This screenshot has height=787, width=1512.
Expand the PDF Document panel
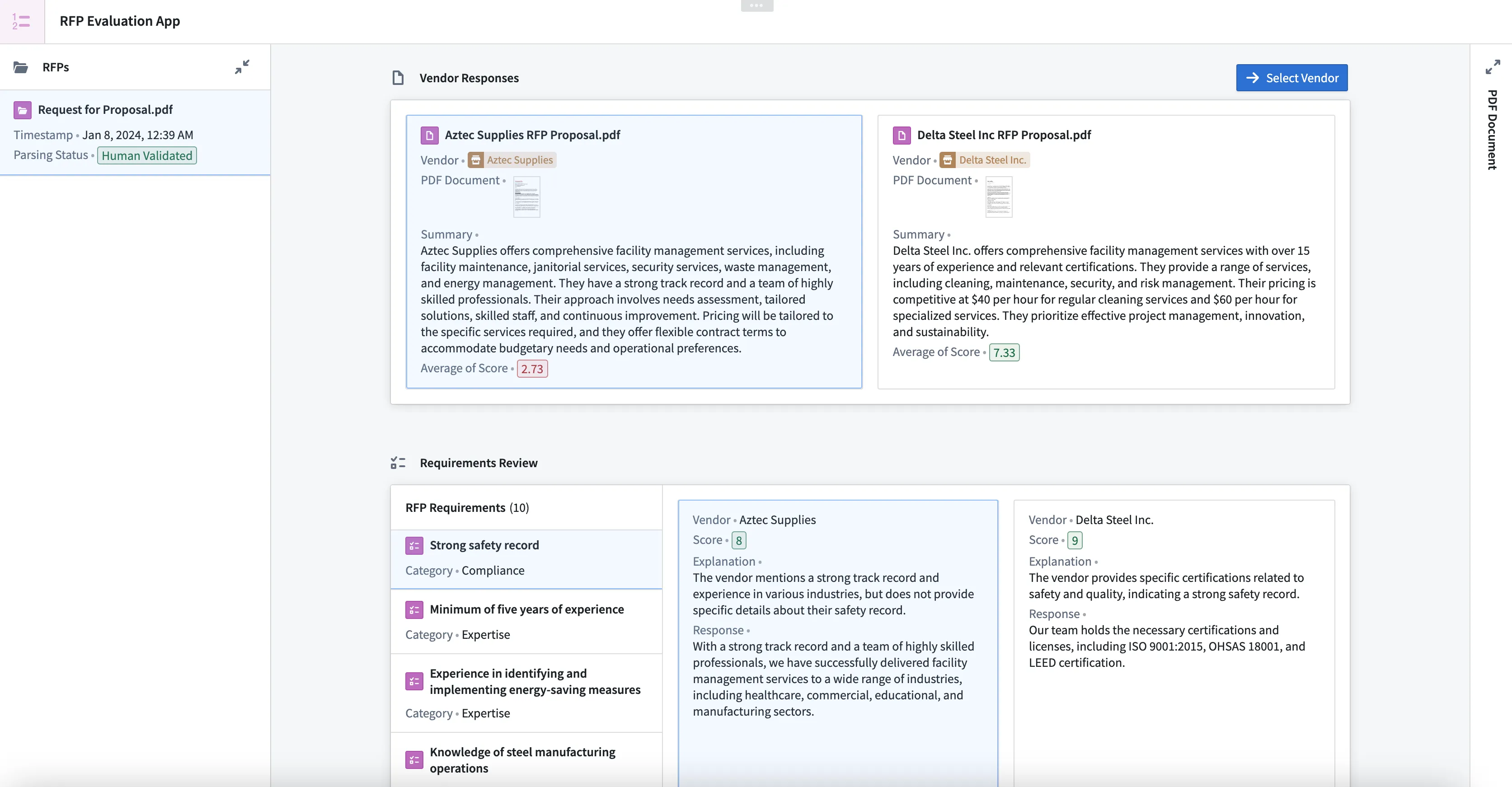(x=1493, y=67)
